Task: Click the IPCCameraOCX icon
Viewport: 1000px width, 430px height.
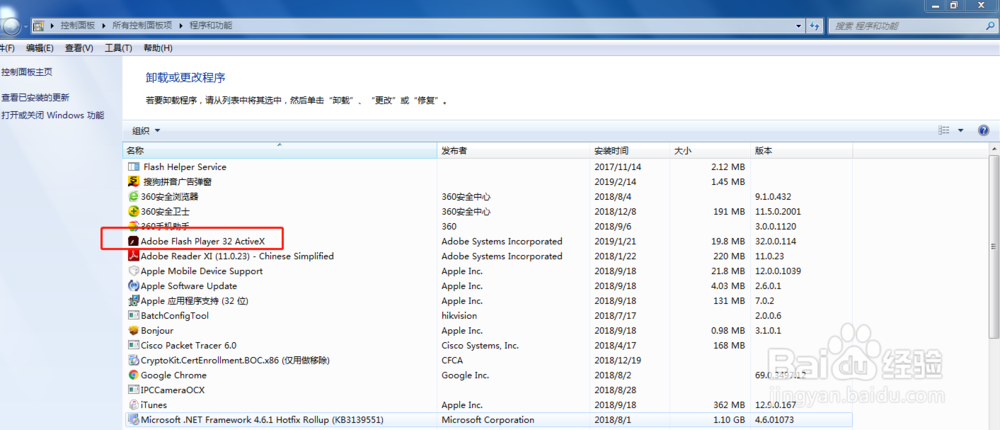Action: click(133, 390)
